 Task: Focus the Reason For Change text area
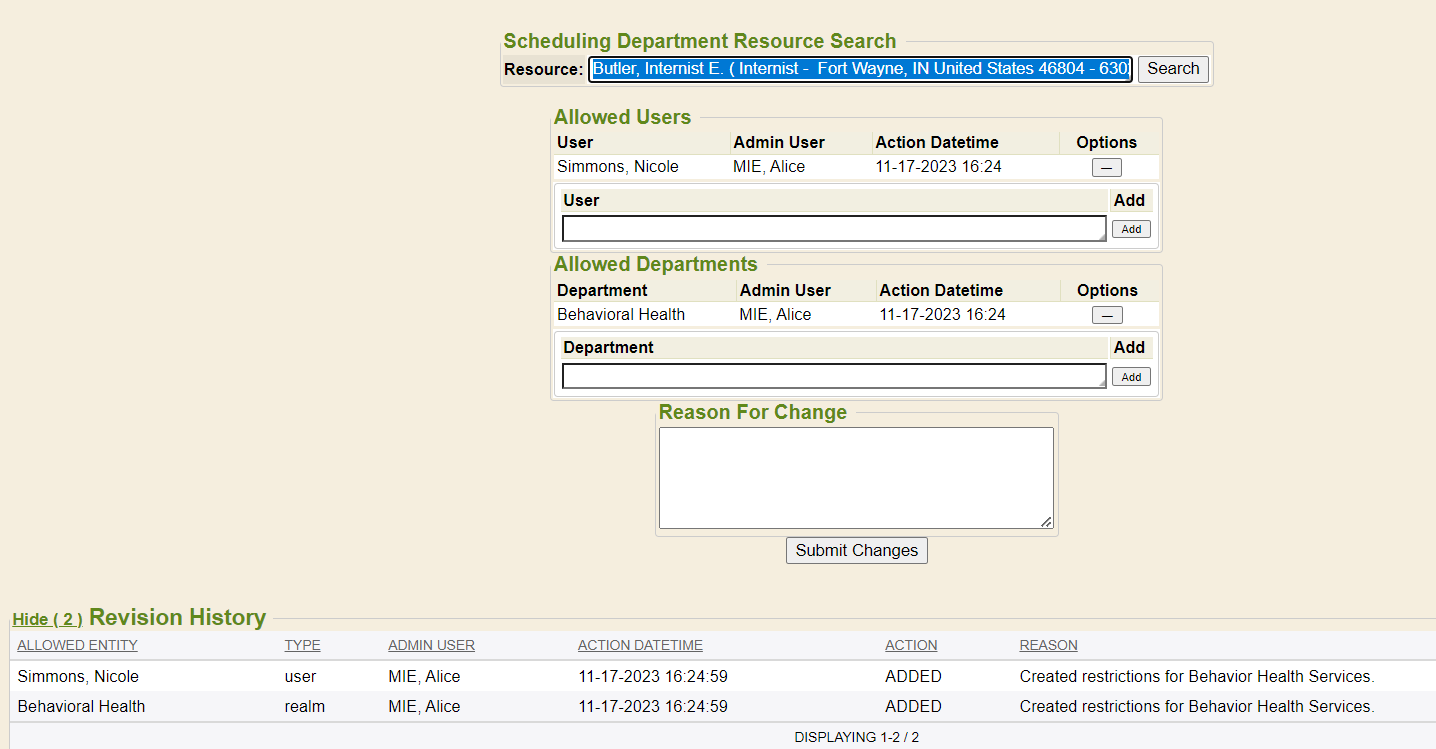tap(855, 478)
